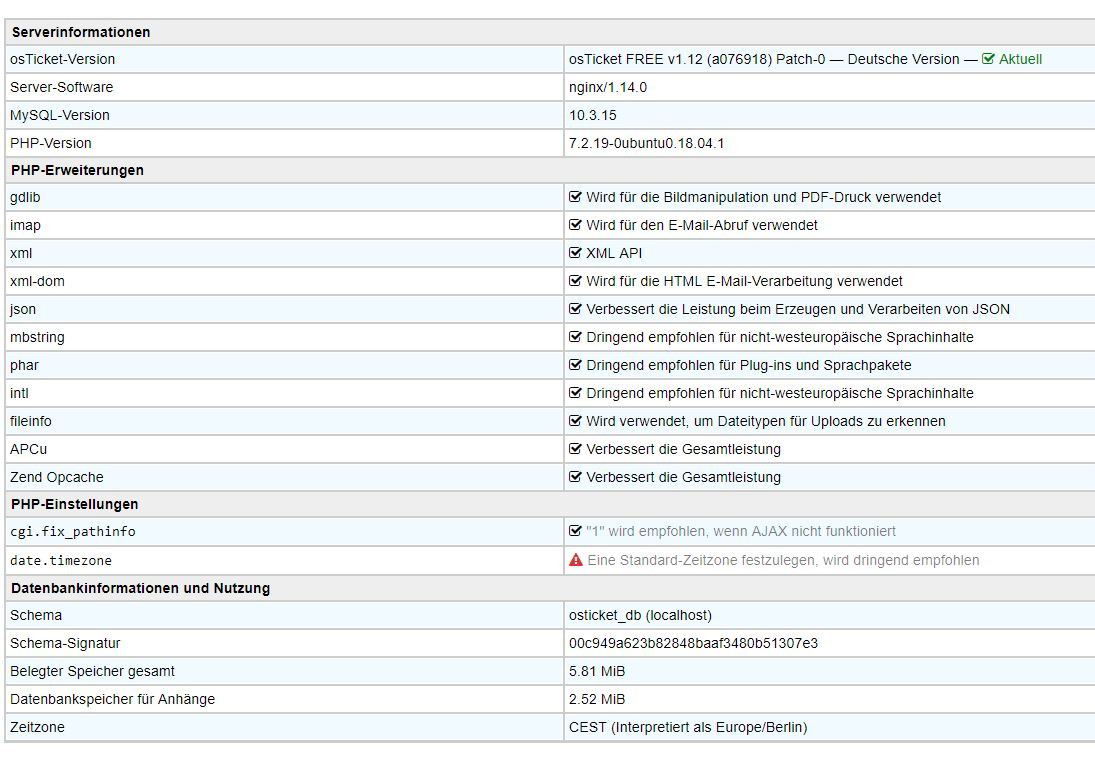Click the check icon in the intl row

coord(575,393)
